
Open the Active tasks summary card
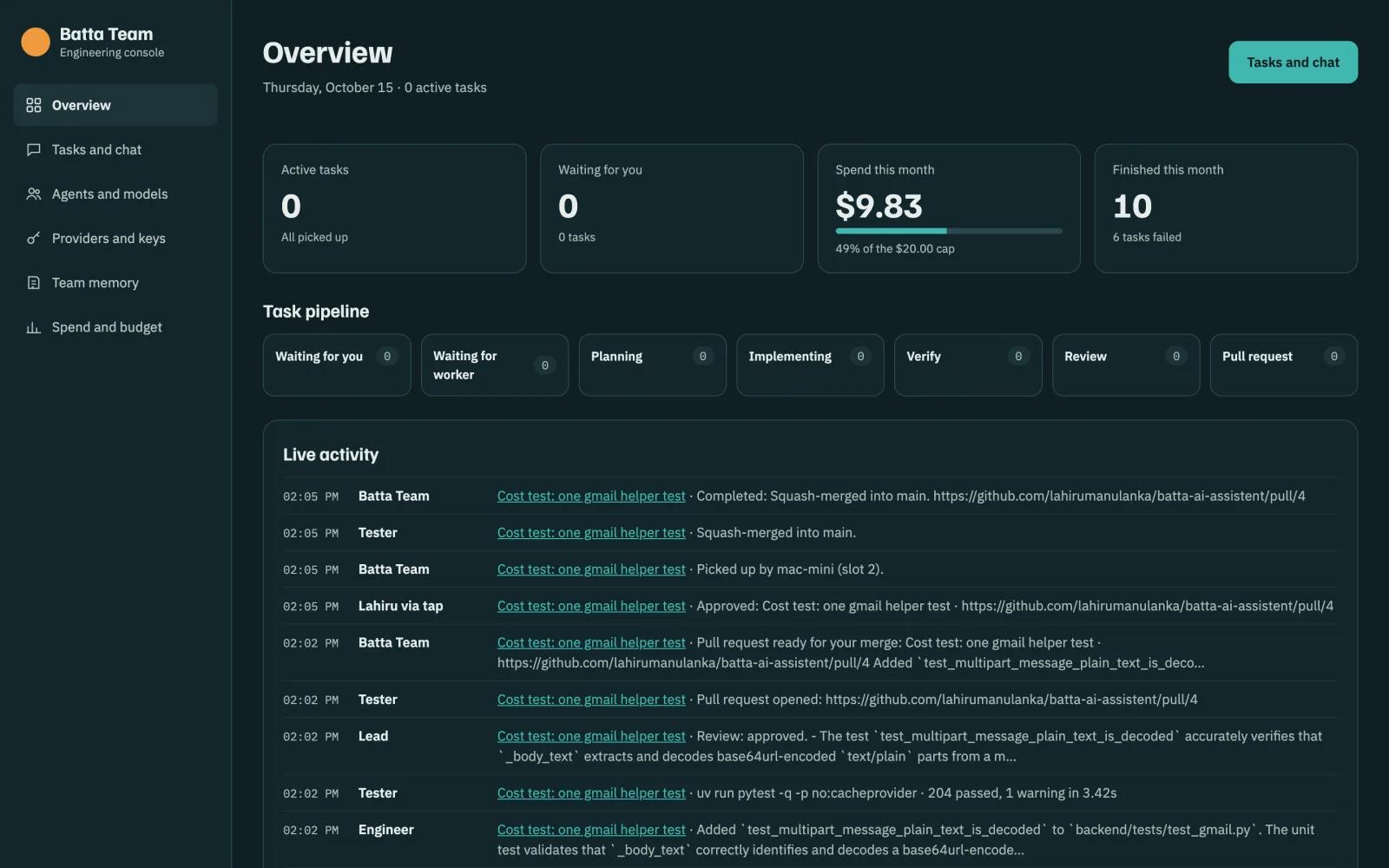tap(394, 208)
